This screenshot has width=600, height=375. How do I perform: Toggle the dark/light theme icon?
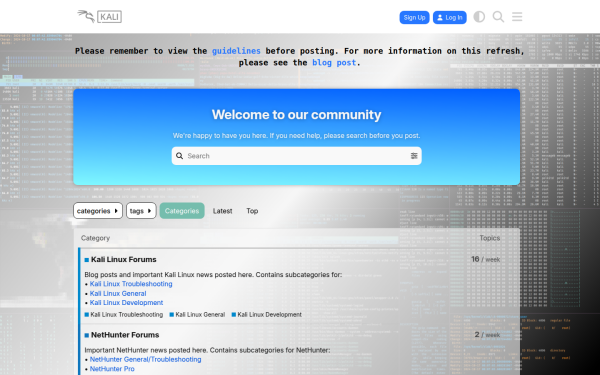coord(479,17)
